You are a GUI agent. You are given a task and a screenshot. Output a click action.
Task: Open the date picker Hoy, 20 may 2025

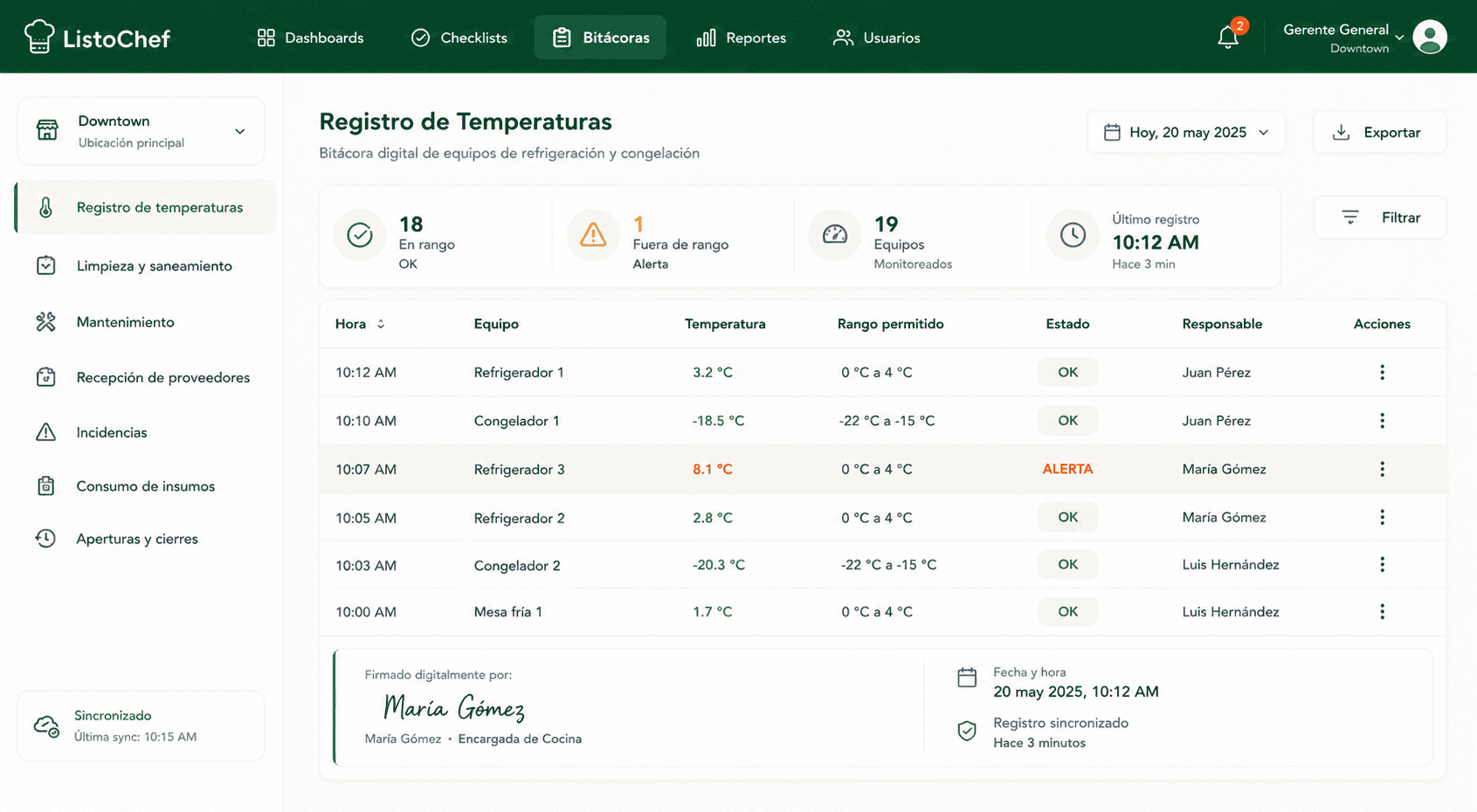click(x=1186, y=133)
